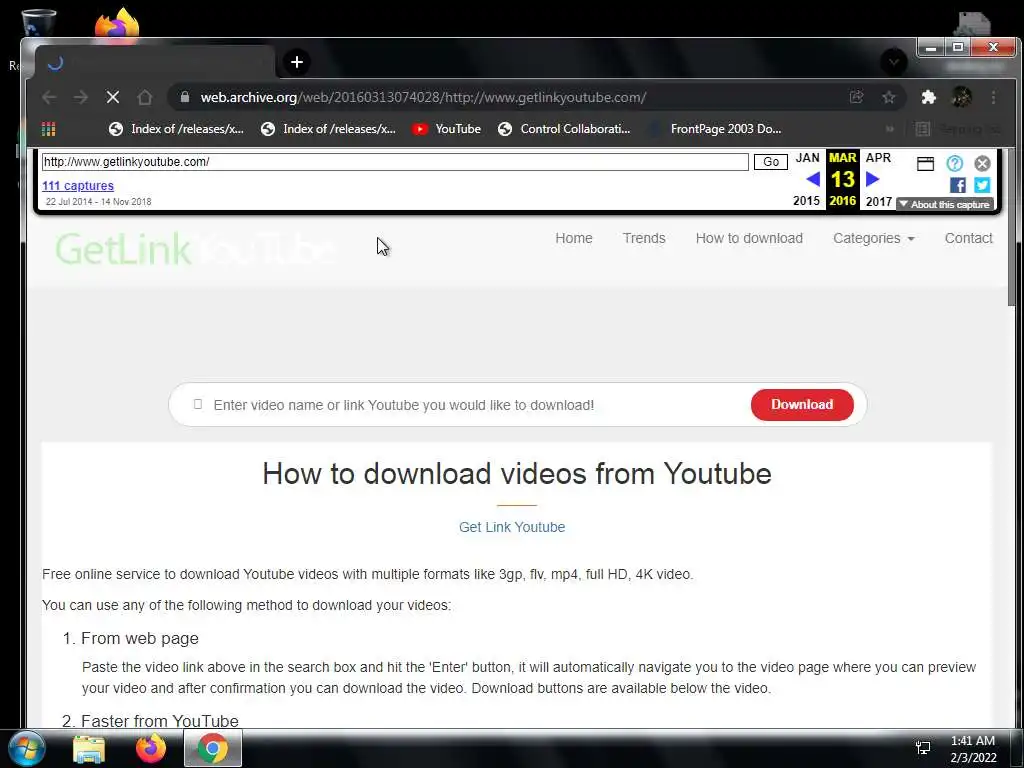Screen dimensions: 1024x768
Task: Open the 111 captures link
Action: click(x=78, y=186)
